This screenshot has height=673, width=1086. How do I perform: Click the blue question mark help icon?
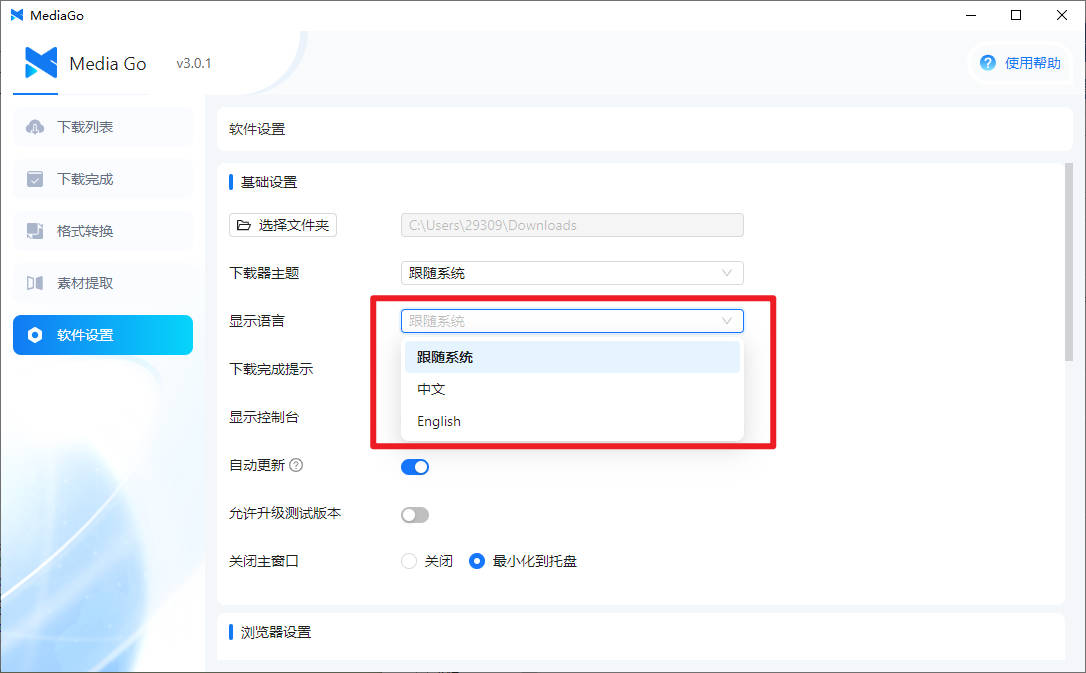[x=988, y=63]
